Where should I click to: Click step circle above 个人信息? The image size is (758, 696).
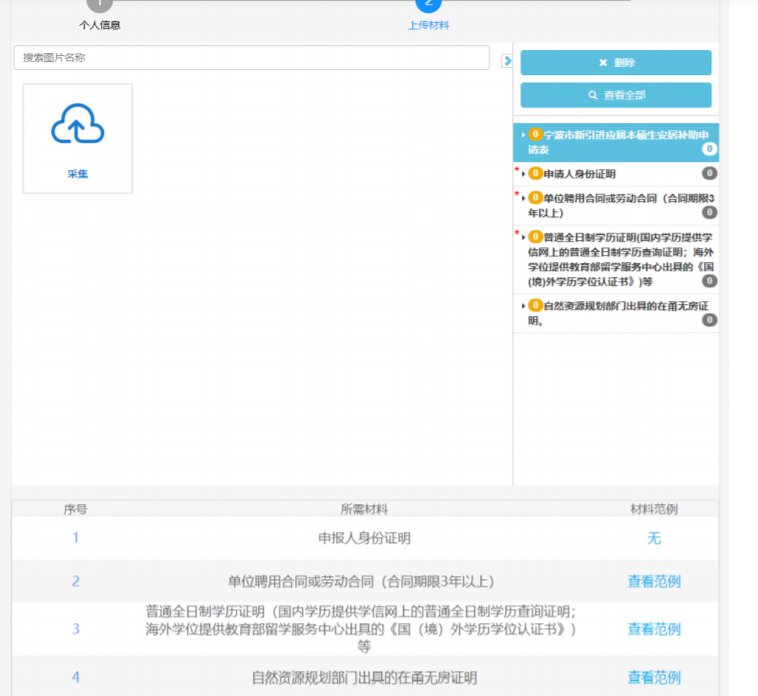point(100,5)
